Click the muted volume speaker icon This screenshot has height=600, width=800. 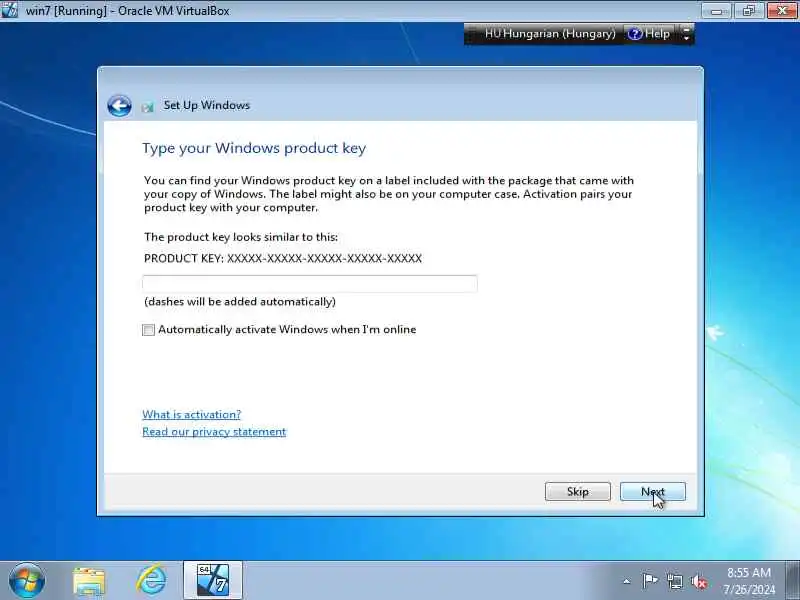tap(698, 581)
